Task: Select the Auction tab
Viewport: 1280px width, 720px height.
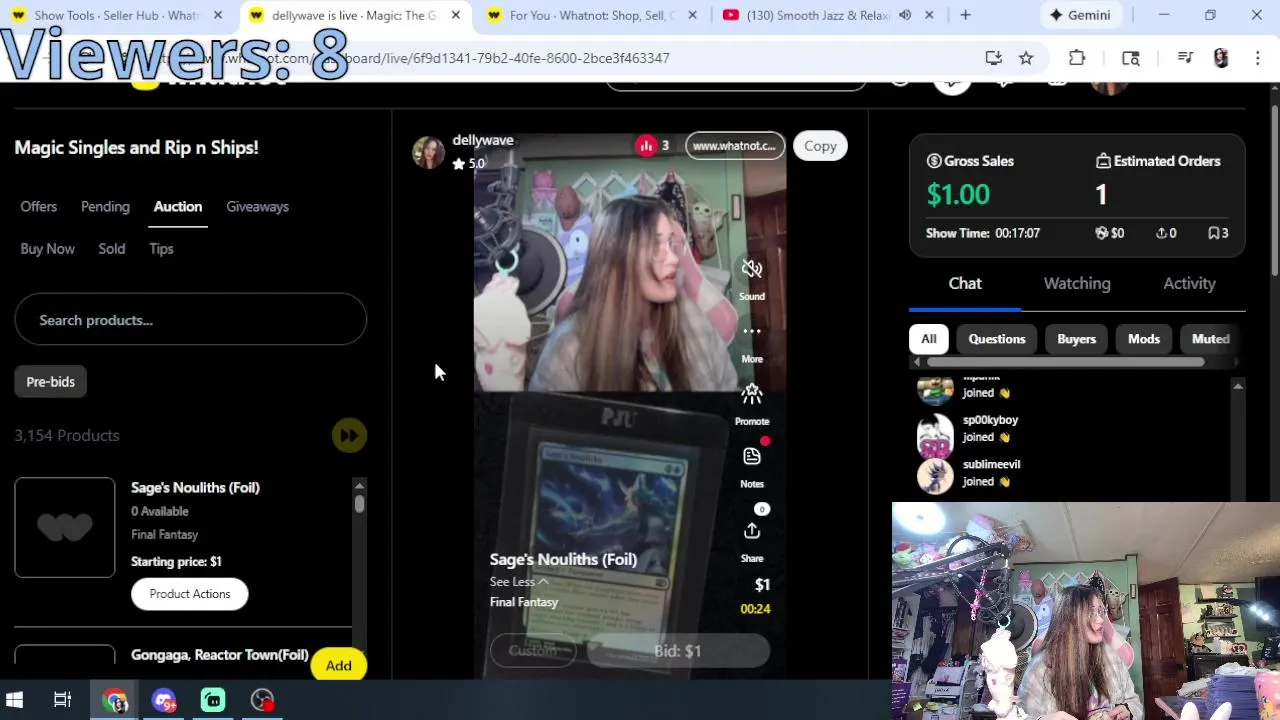Action: point(178,206)
